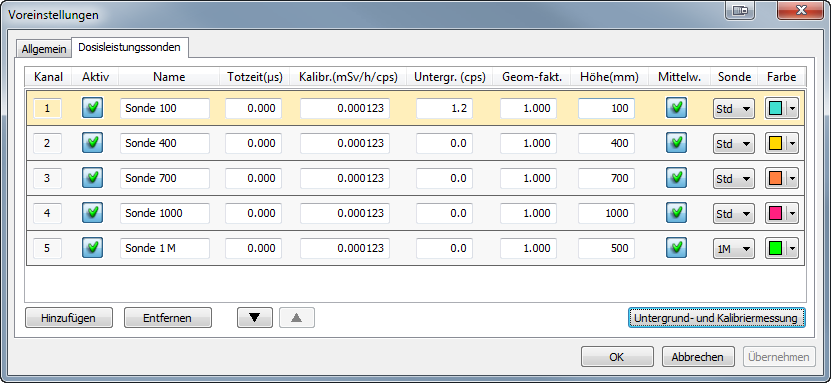This screenshot has width=831, height=383.
Task: Toggle Mittelw. checkbox in channel 4 row
Action: point(676,213)
